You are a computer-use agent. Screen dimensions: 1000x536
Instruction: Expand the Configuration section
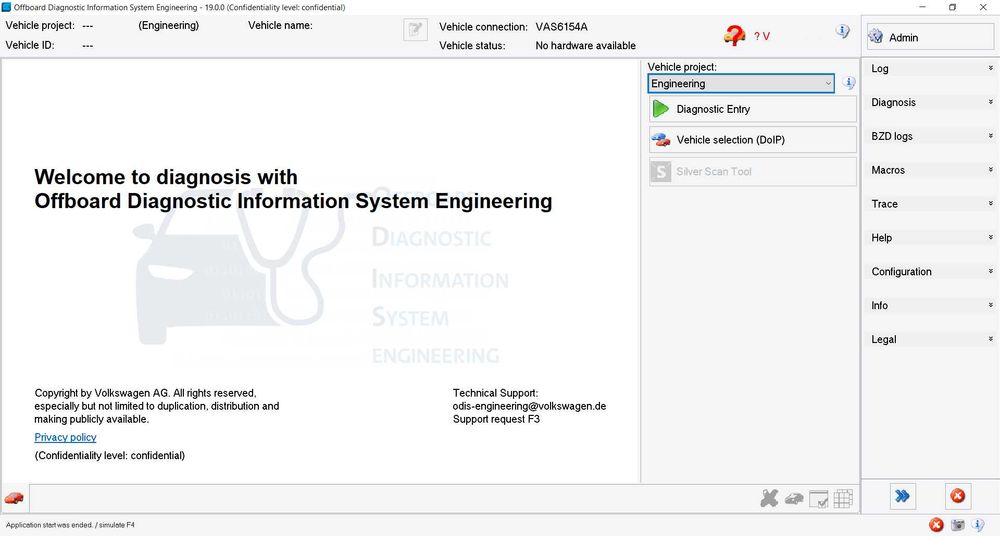931,271
